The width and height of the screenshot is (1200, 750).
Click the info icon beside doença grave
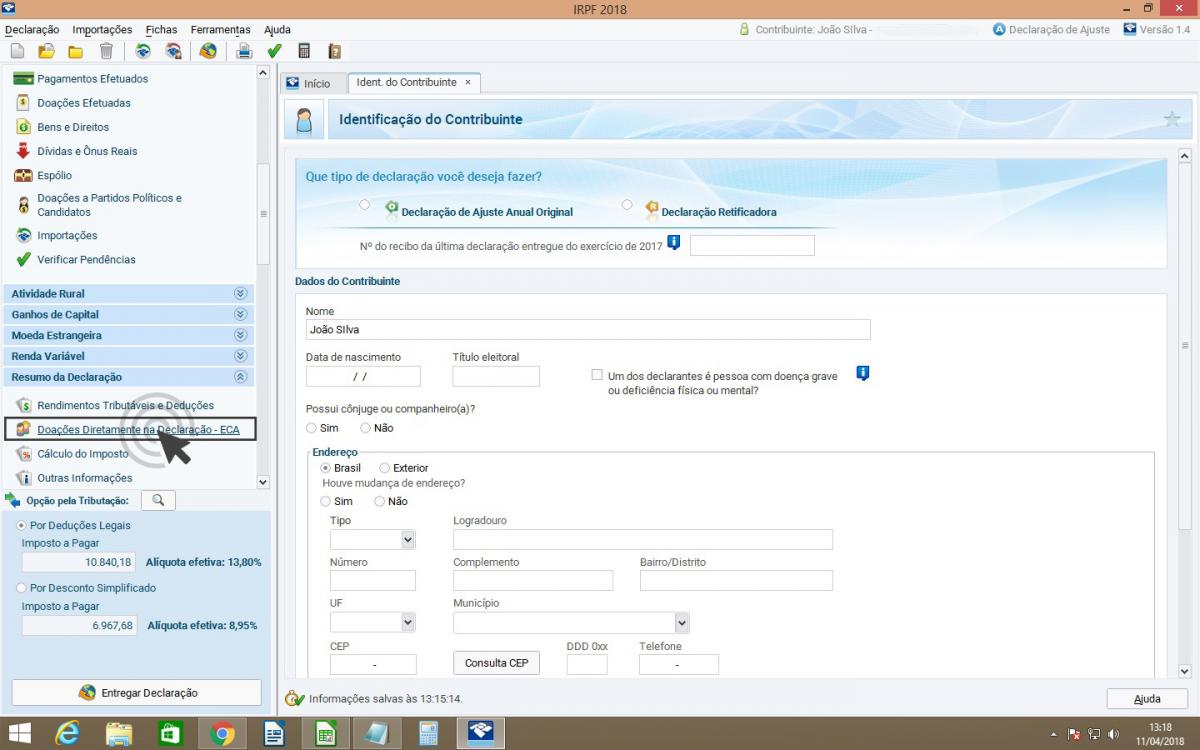pyautogui.click(x=862, y=373)
